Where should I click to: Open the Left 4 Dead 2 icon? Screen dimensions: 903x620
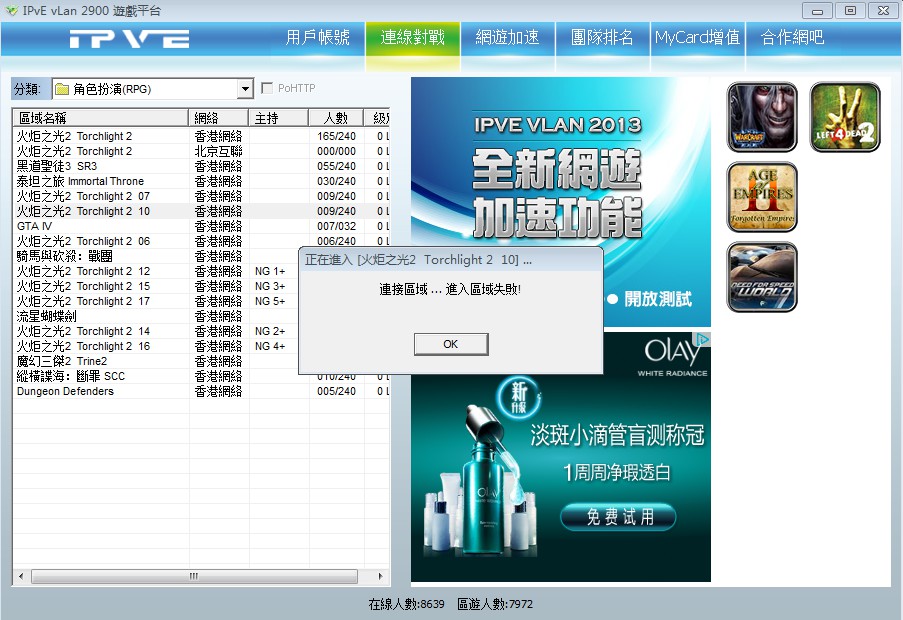(x=845, y=117)
